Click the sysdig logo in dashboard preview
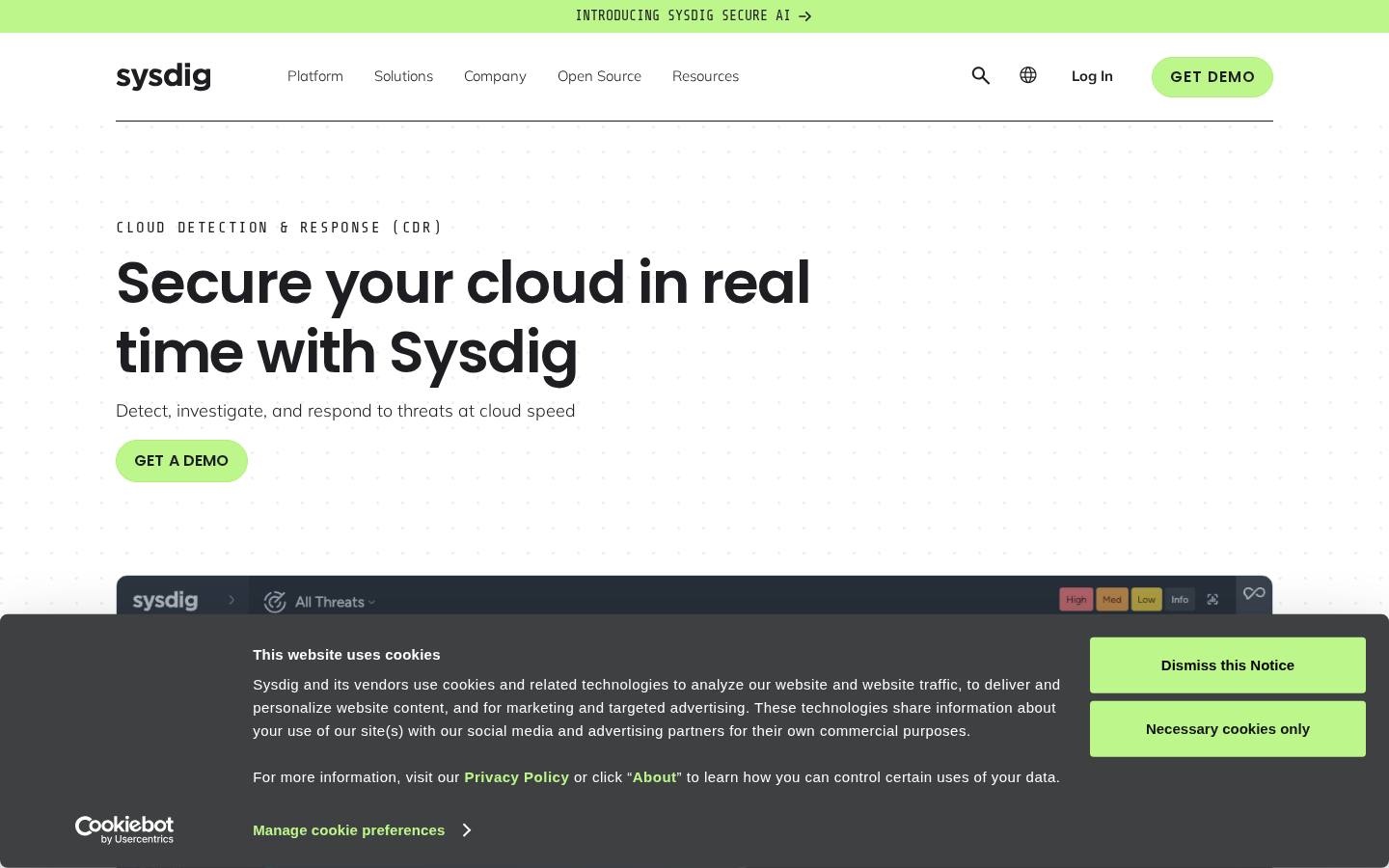This screenshot has width=1389, height=868. point(165,600)
